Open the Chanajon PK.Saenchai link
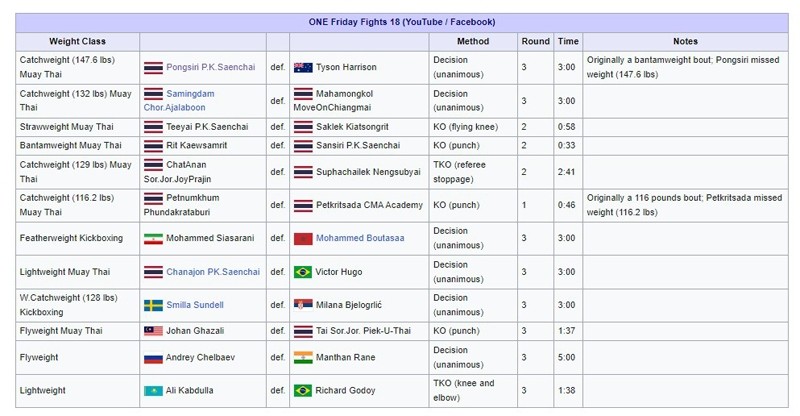Image resolution: width=800 pixels, height=416 pixels. (213, 272)
